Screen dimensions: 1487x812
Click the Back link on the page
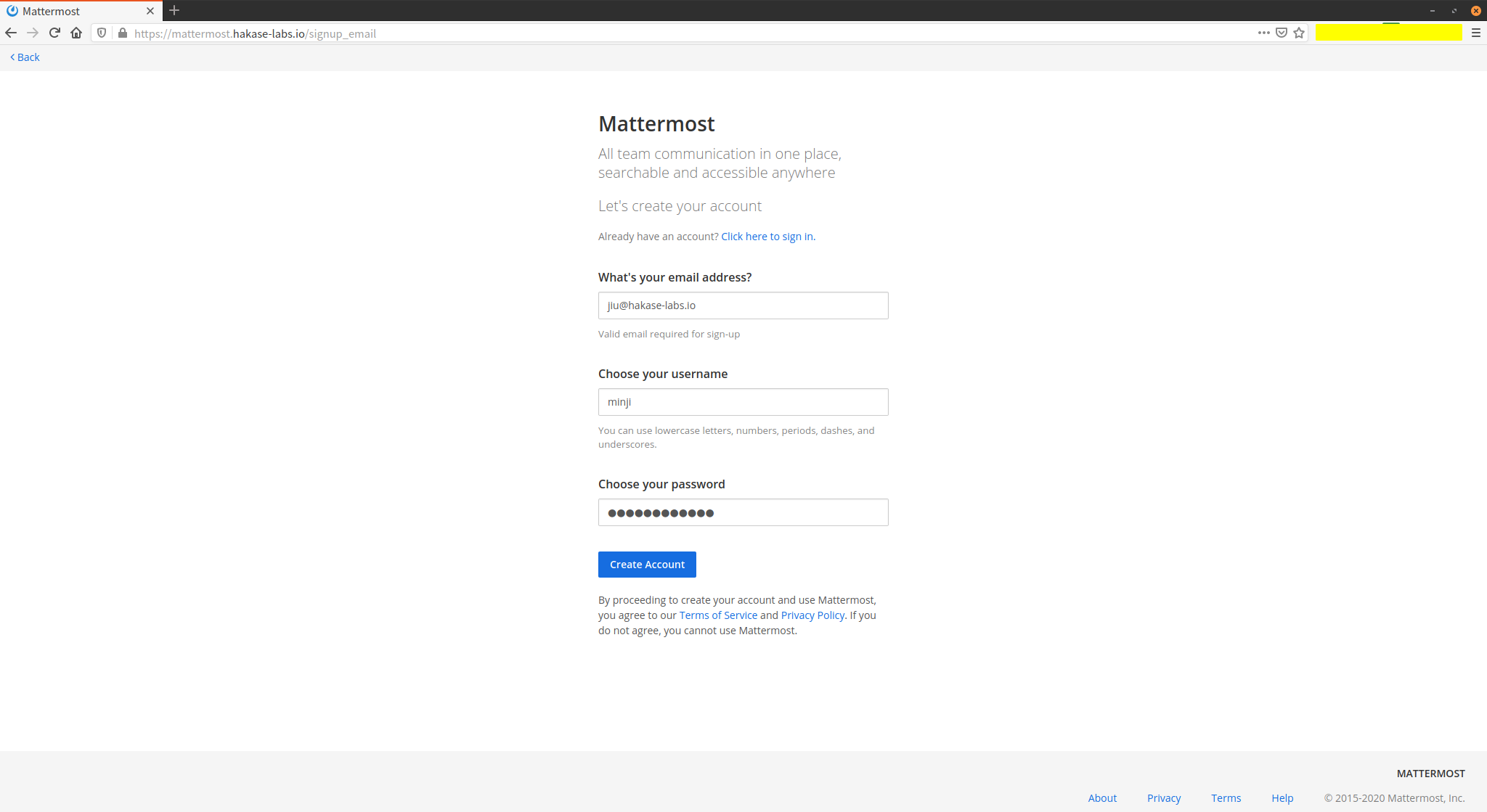pos(25,57)
